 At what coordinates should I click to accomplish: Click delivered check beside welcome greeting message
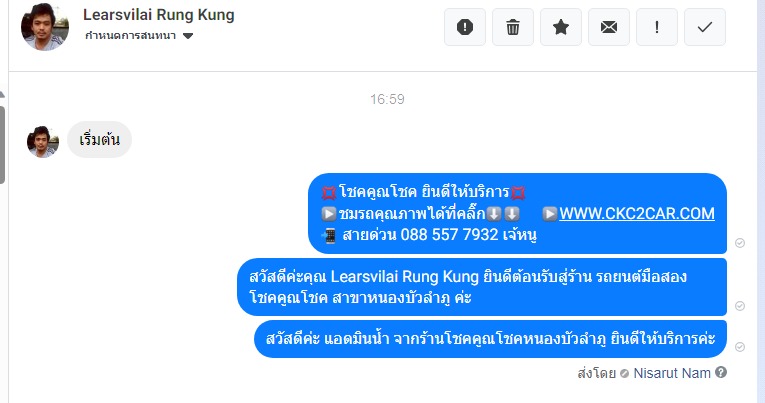[x=740, y=306]
